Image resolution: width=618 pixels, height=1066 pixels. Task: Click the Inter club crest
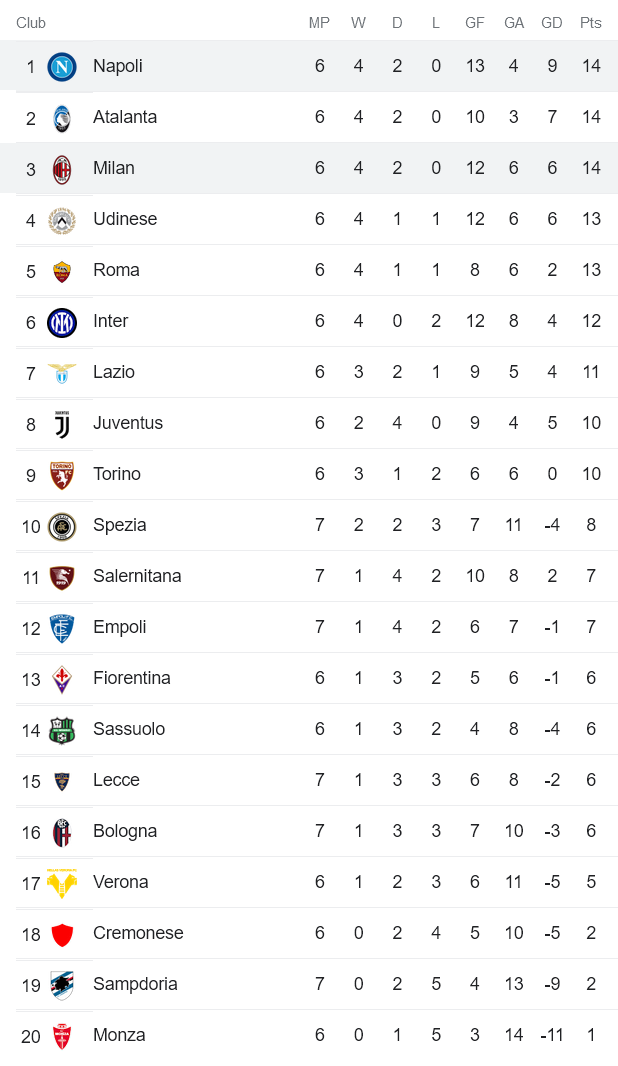(x=62, y=322)
